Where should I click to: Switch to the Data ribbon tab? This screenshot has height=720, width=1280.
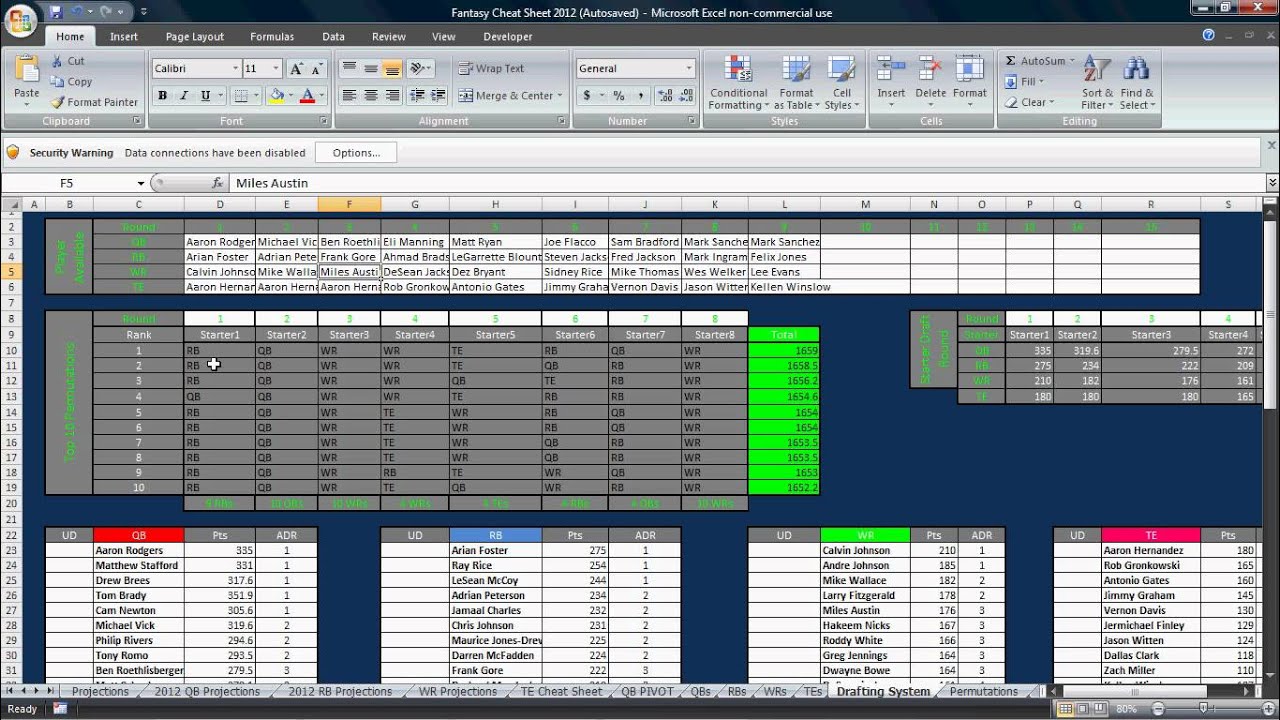333,36
